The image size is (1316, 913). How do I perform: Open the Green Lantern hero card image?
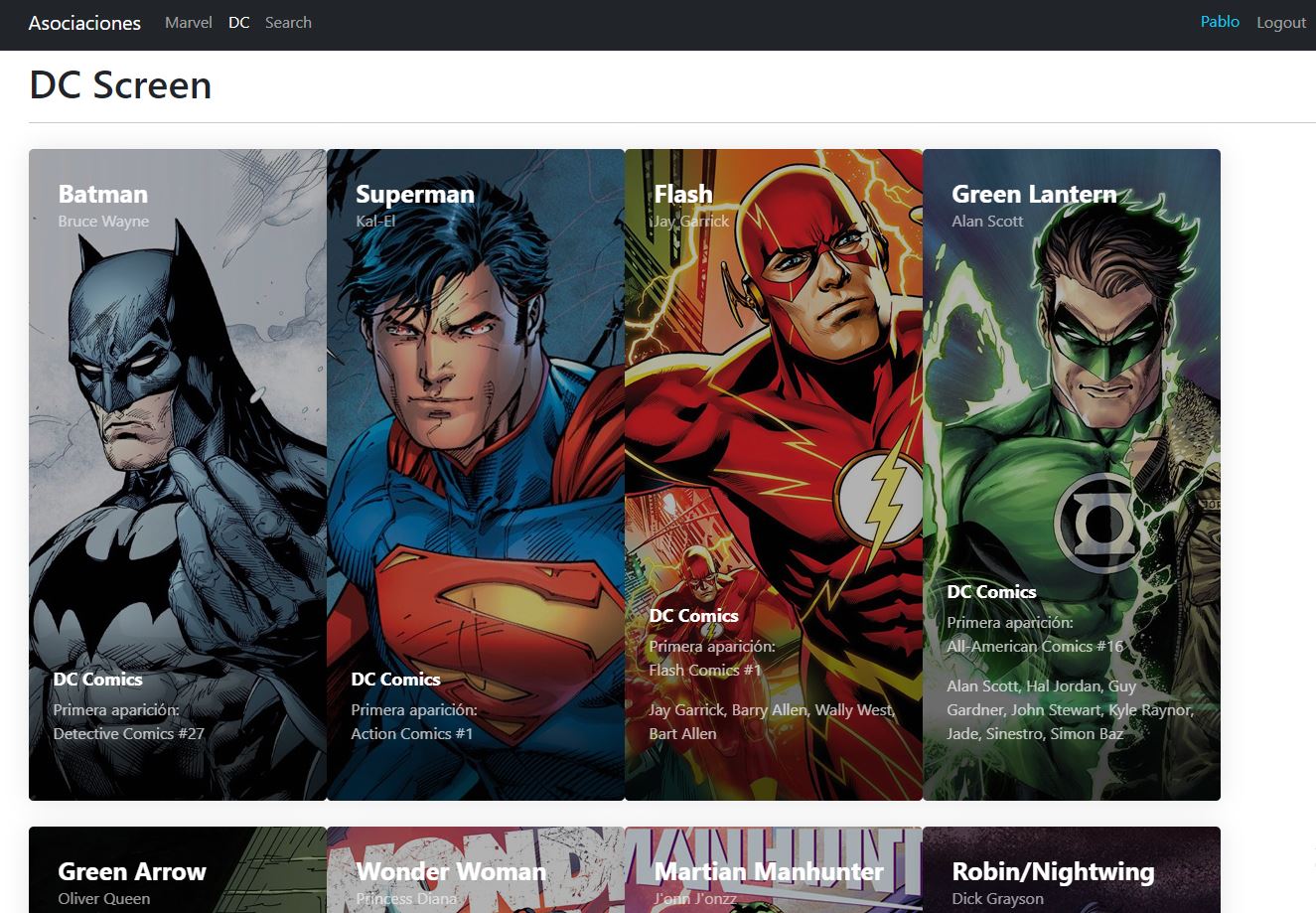1072,475
